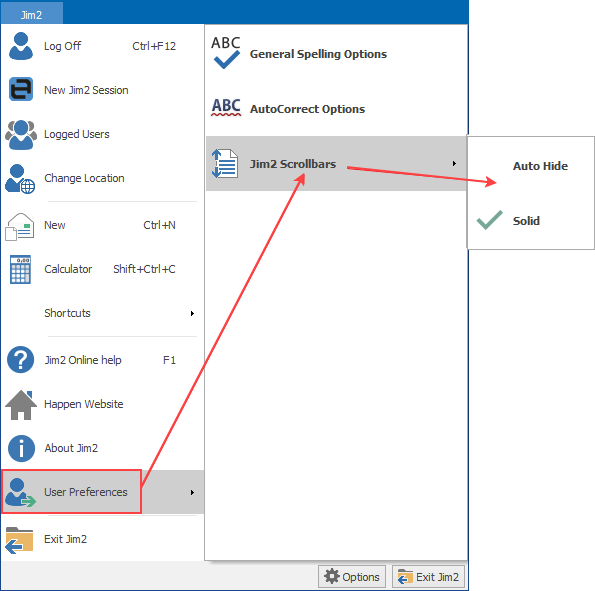Open General Spelling Options
The image size is (595, 591).
pyautogui.click(x=336, y=54)
